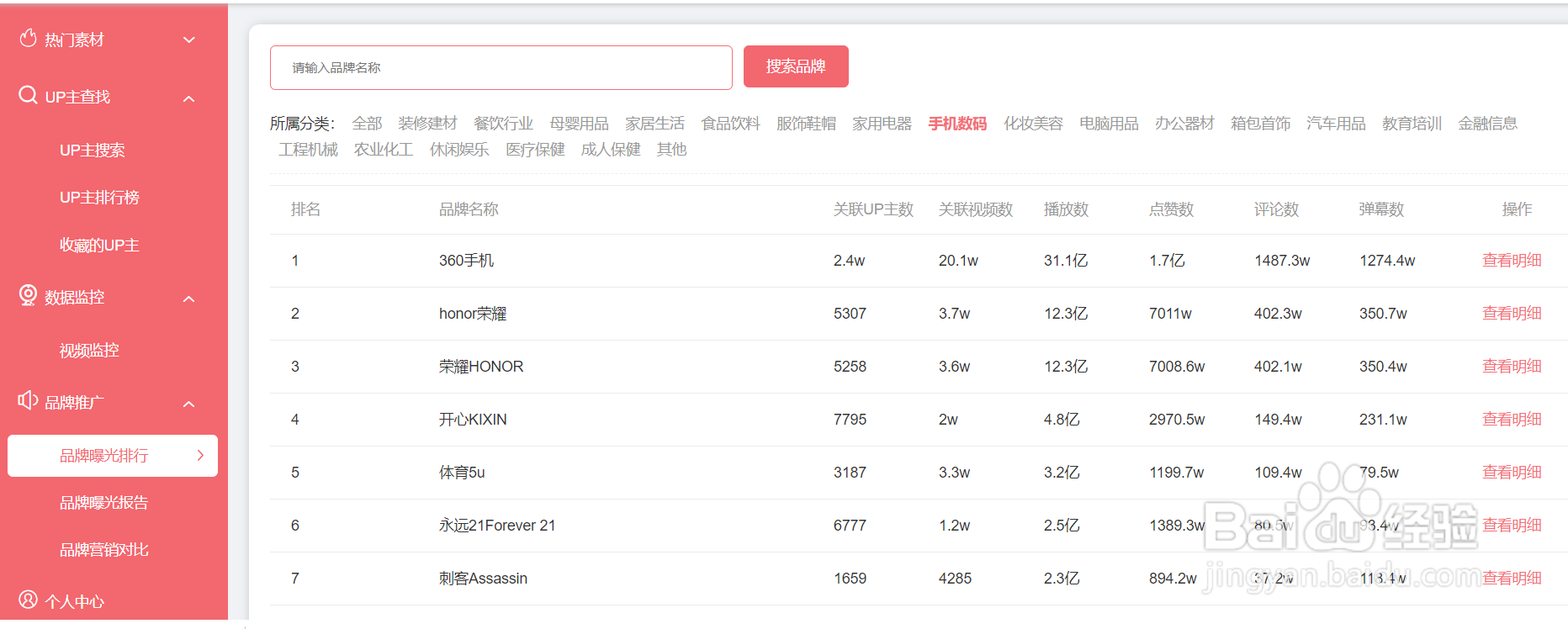Open 个人中心 in the sidebar
Screen dimensions: 1568x629
tap(74, 601)
